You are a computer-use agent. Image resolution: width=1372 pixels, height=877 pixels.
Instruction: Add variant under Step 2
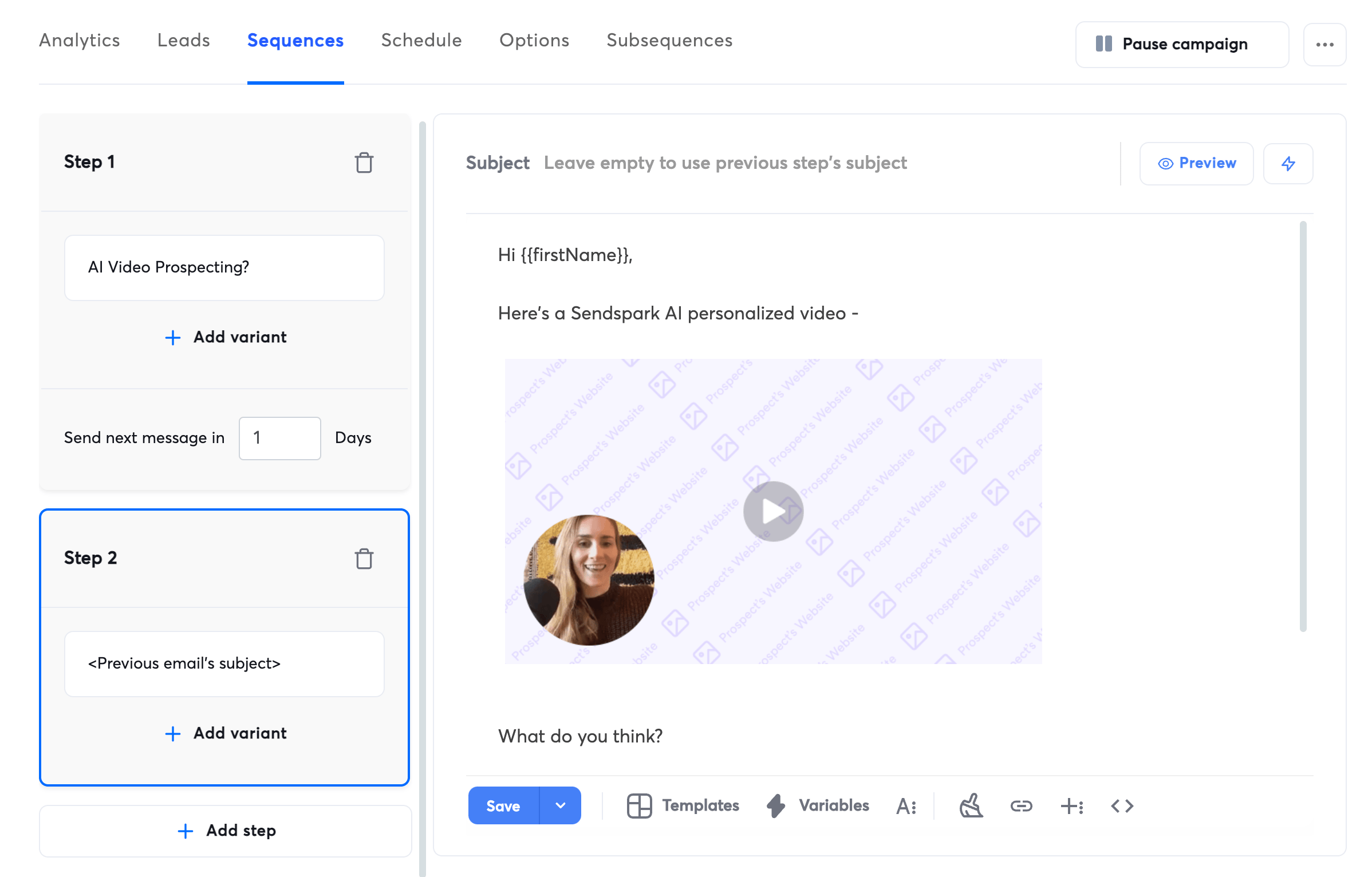[x=225, y=733]
